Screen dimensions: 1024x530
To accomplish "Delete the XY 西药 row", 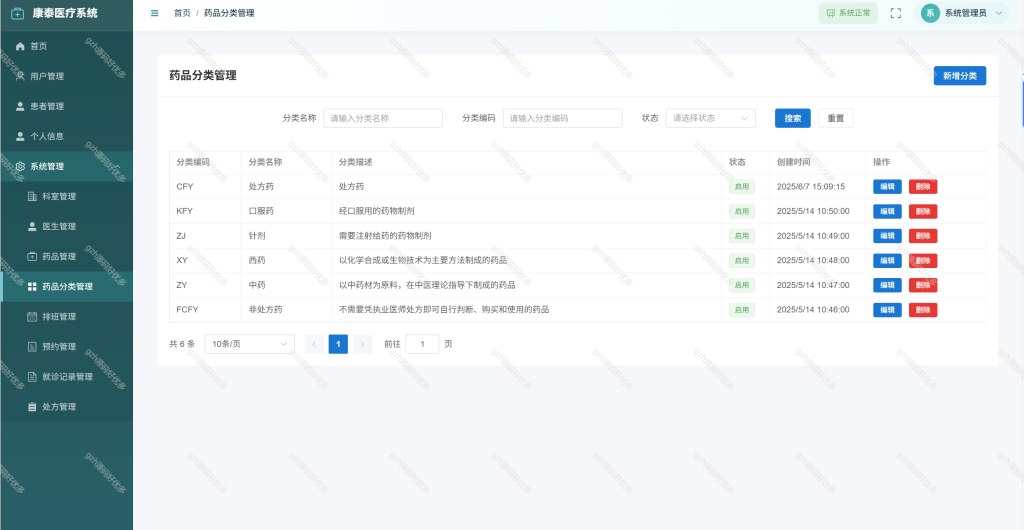I will [923, 260].
